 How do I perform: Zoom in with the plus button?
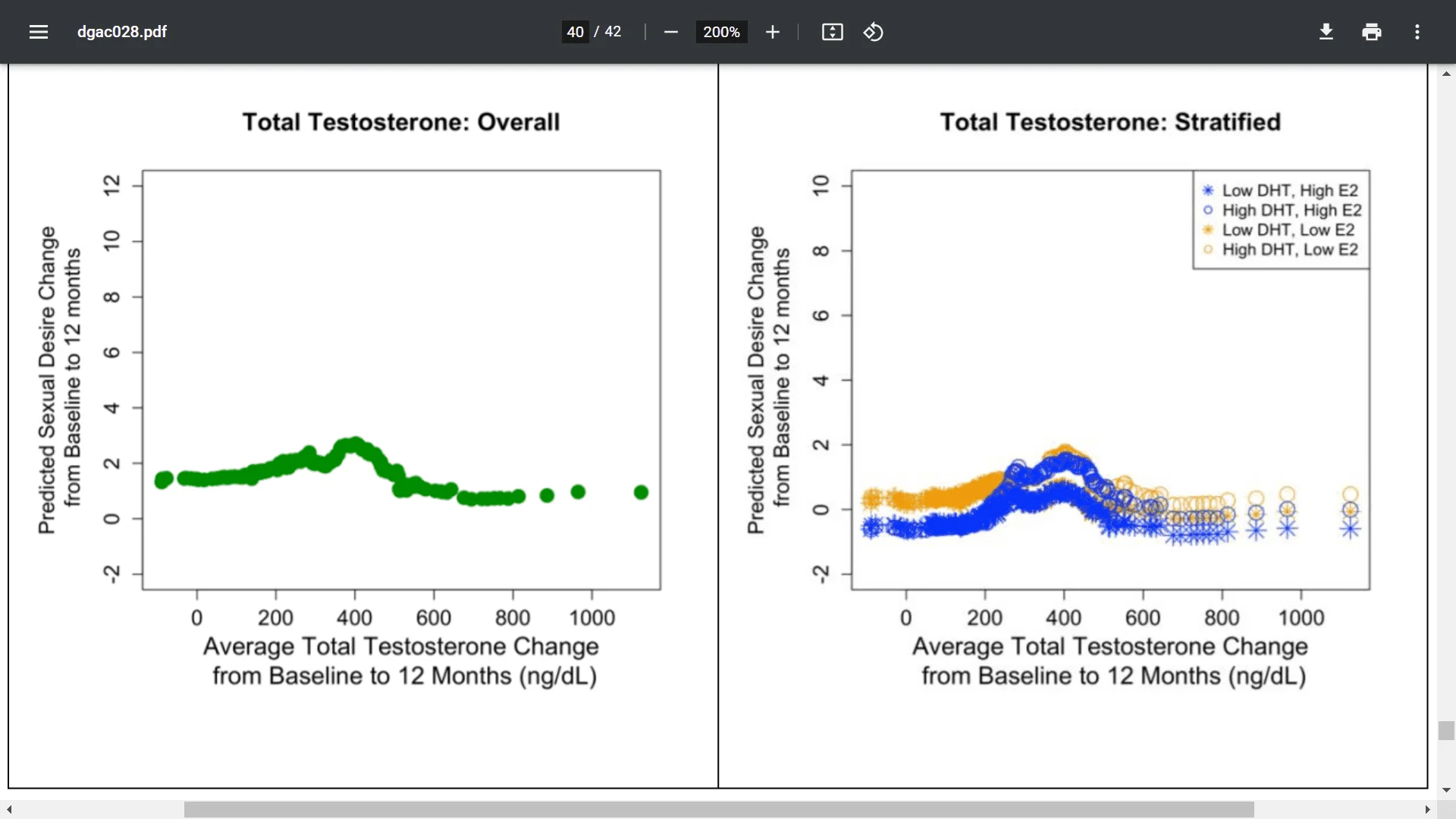point(773,32)
